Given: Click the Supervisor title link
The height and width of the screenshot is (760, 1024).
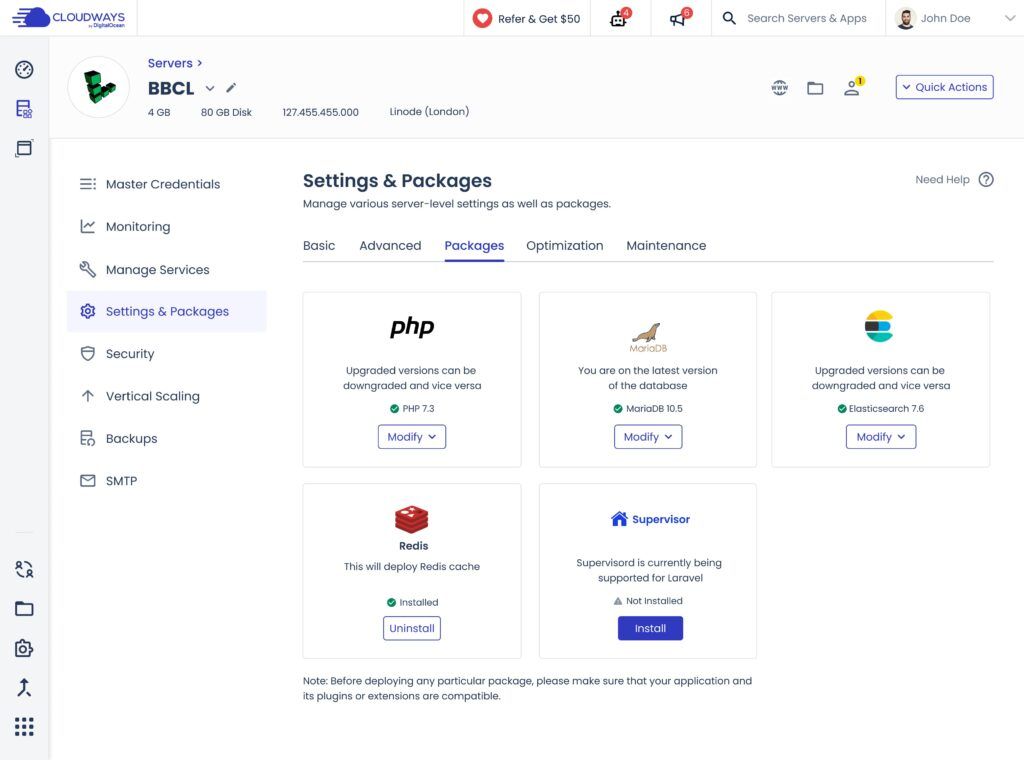Looking at the screenshot, I should pos(661,519).
